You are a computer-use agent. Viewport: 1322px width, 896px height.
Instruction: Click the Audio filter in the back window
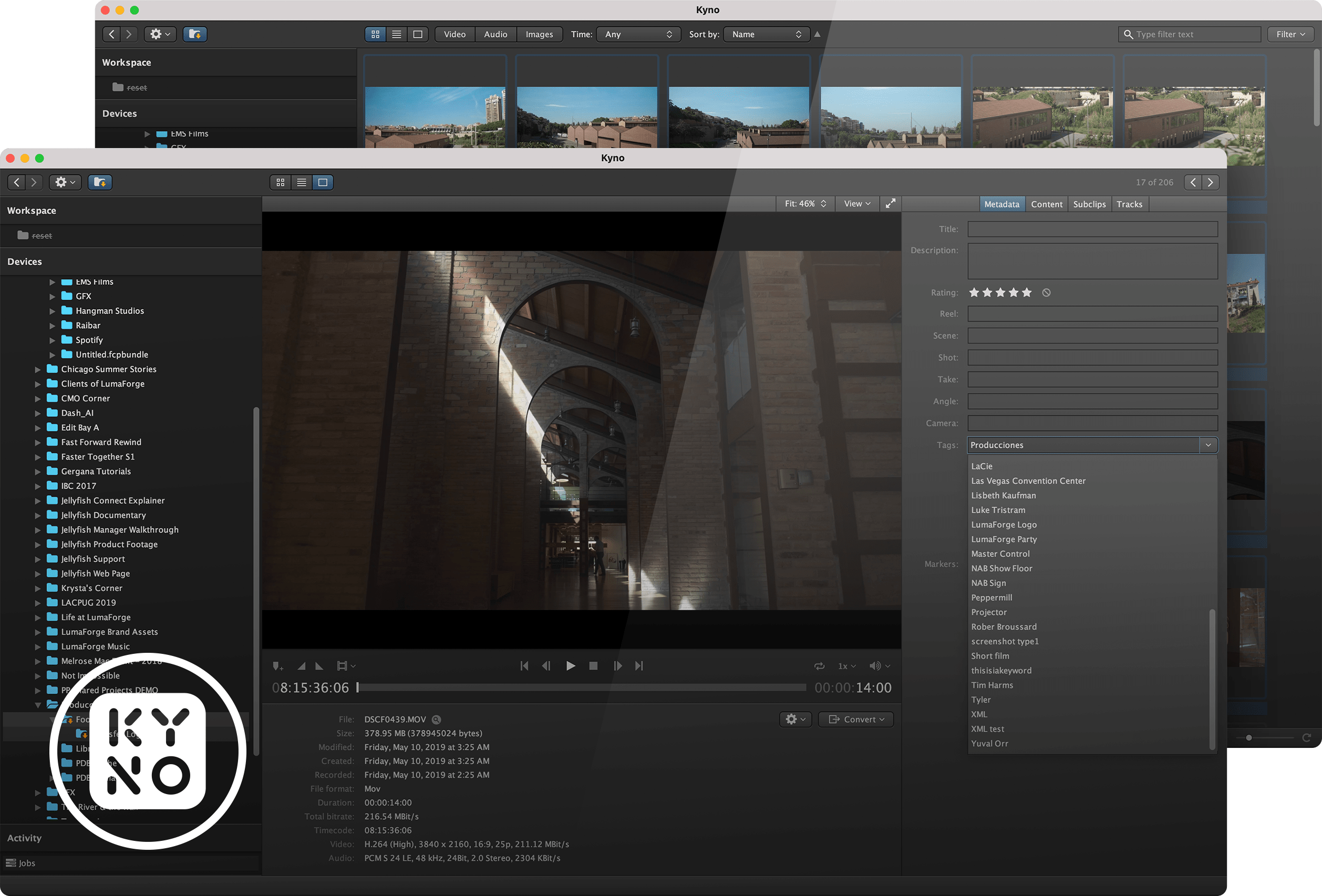coord(495,34)
